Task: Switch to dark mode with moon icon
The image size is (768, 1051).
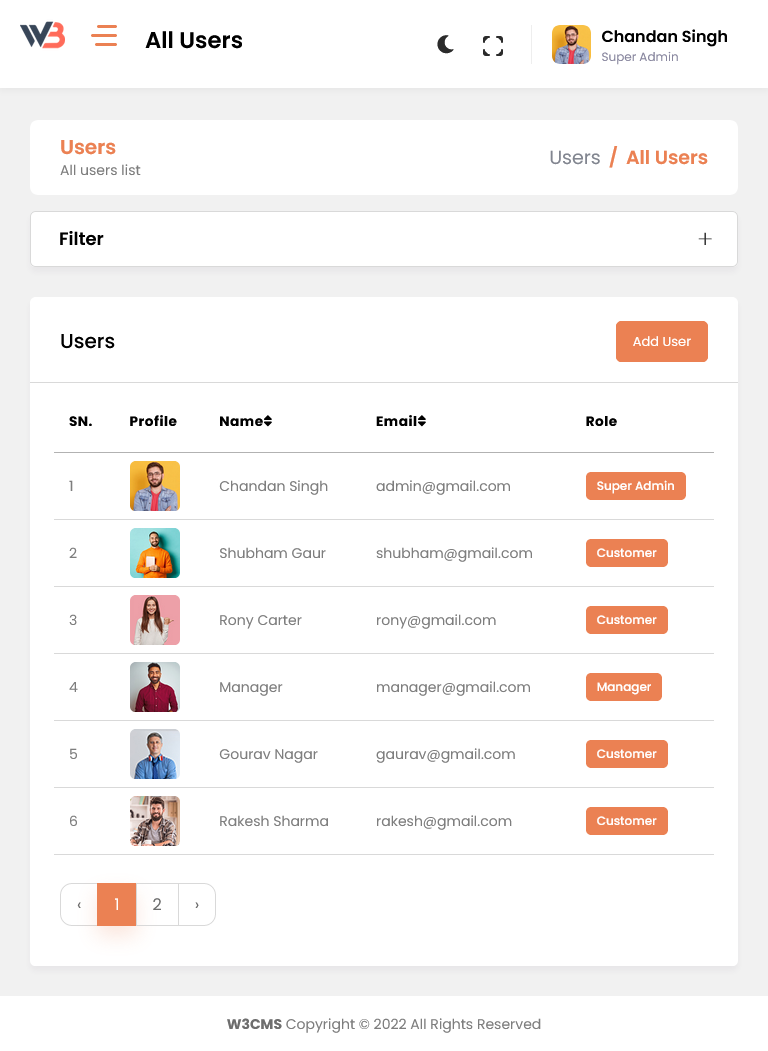Action: click(446, 44)
